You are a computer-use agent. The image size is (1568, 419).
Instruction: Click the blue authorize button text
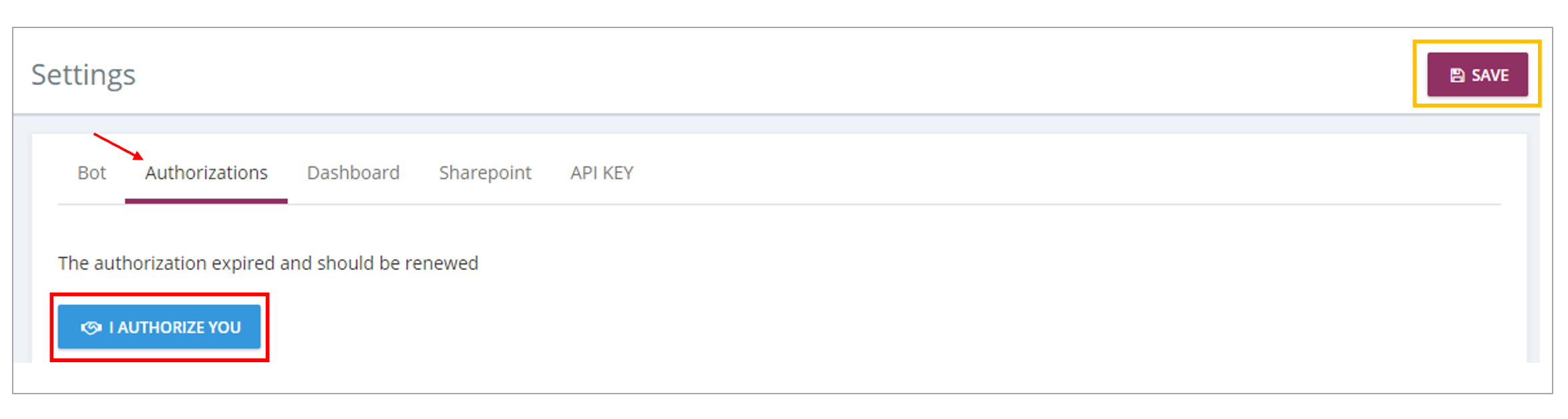[x=175, y=327]
